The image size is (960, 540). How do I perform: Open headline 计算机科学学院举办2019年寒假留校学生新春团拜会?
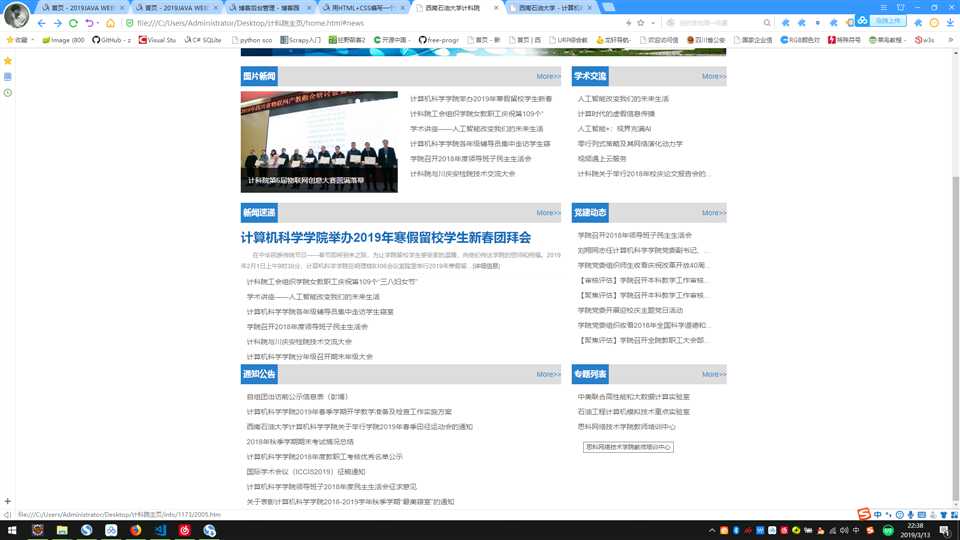(386, 237)
